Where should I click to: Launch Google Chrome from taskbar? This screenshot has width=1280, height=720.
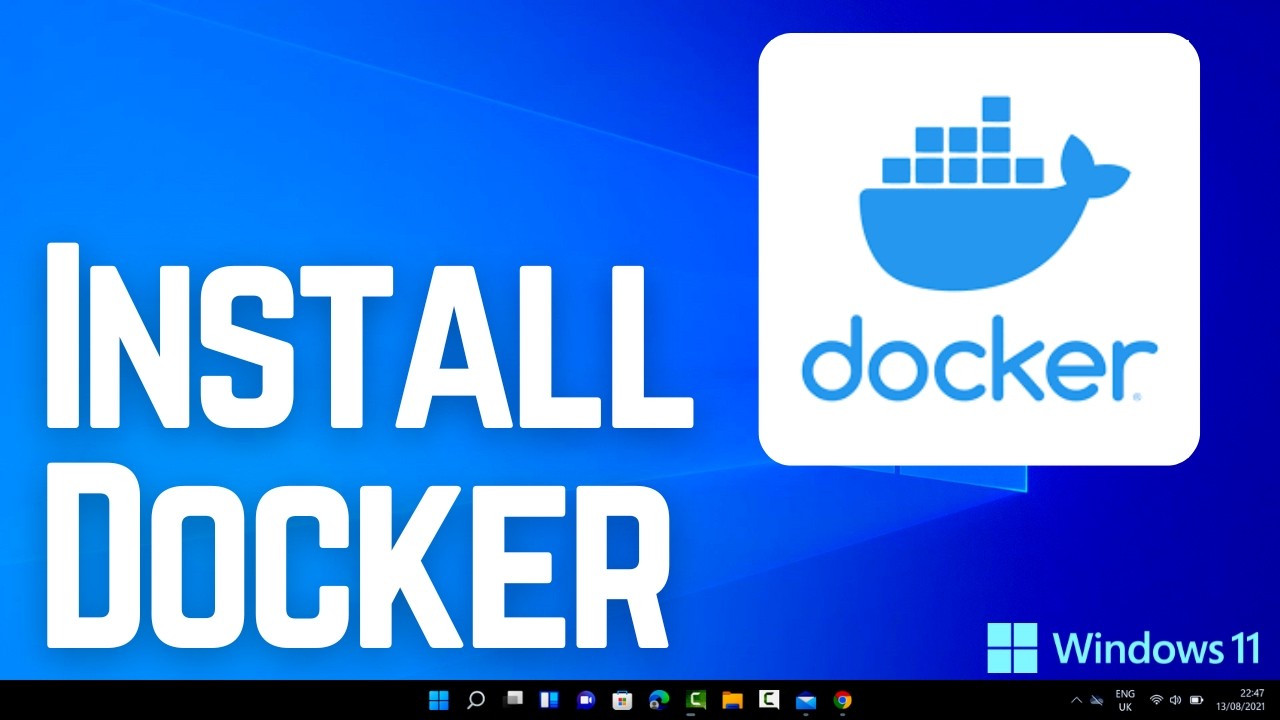[x=843, y=700]
